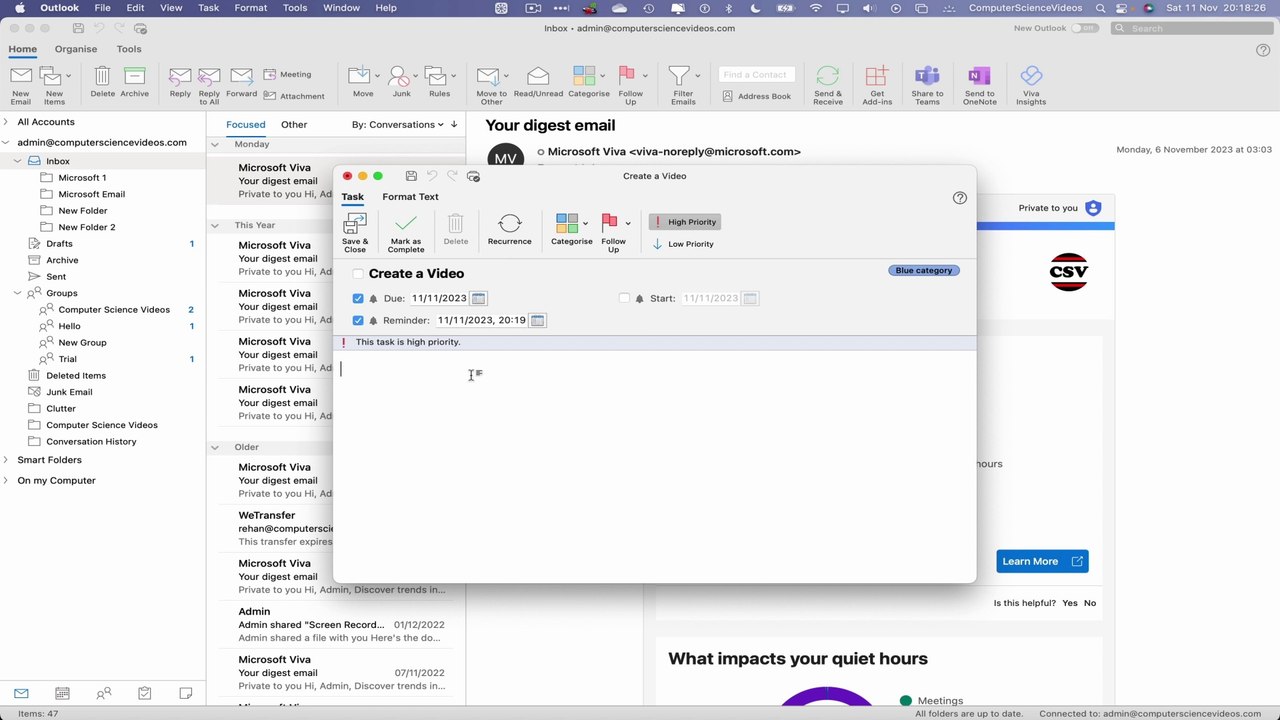
Task: Collapse the This Year message group
Action: (x=214, y=225)
